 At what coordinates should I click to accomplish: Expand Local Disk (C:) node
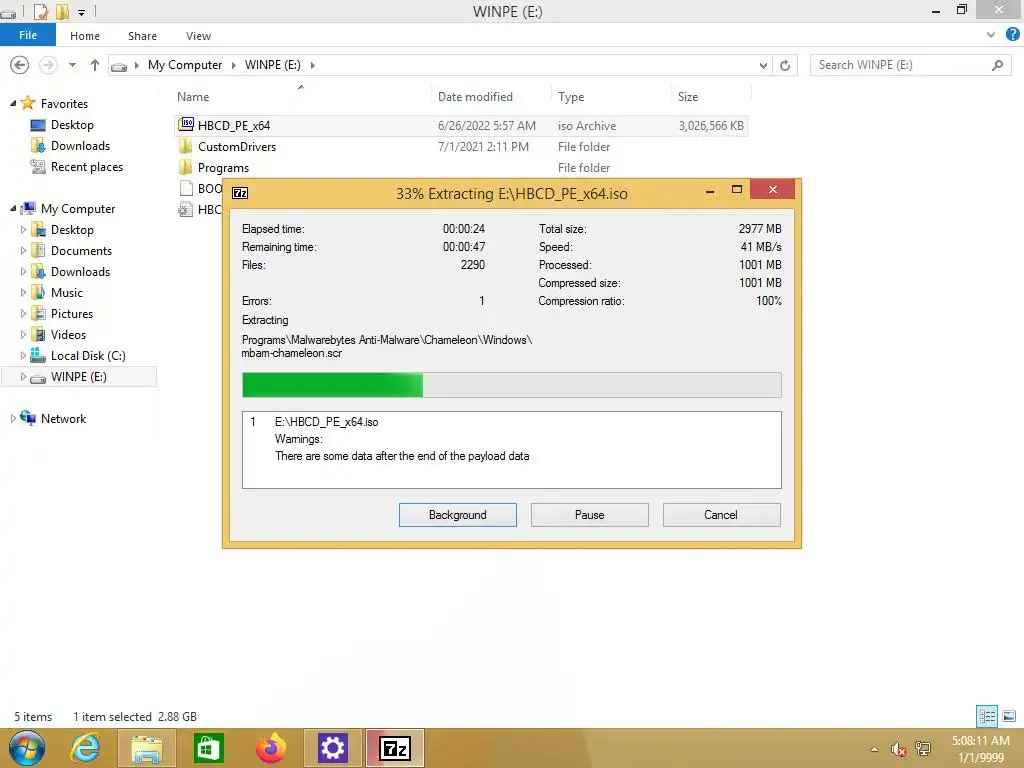24,355
